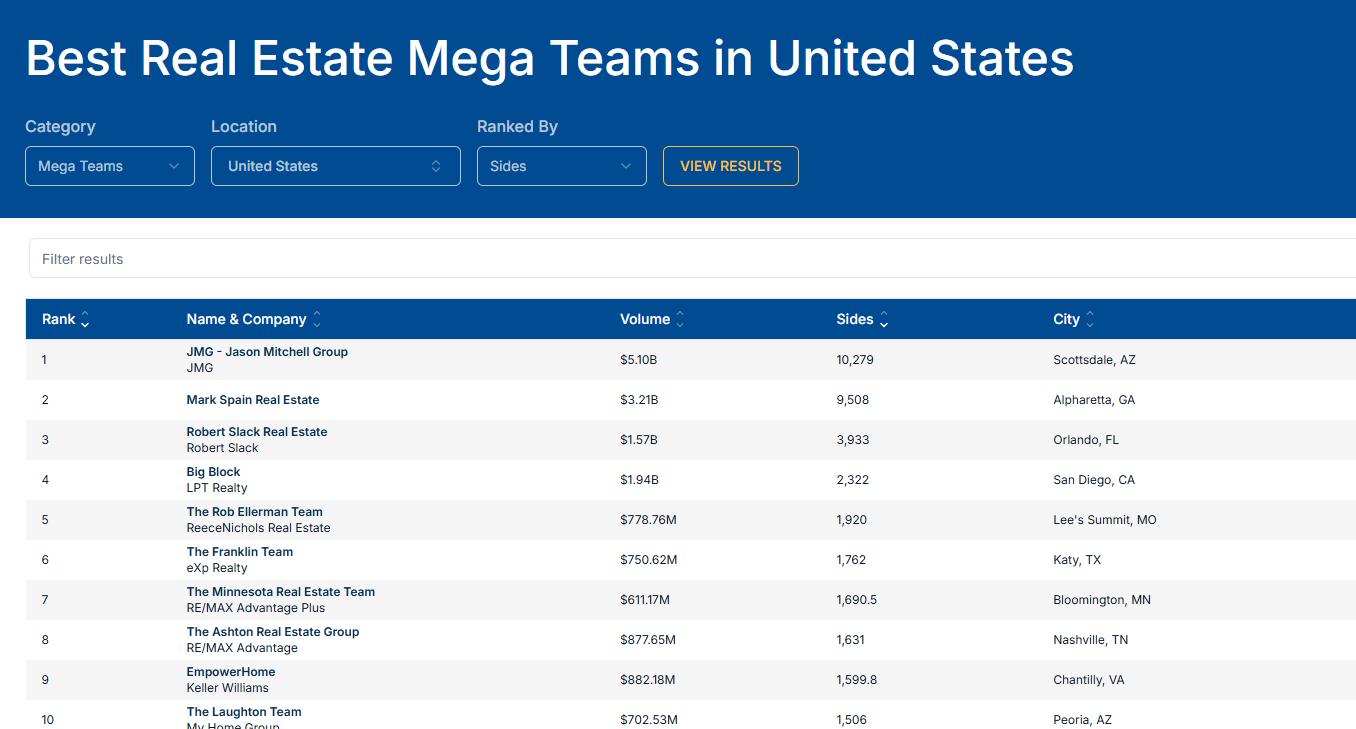Screen dimensions: 1356x729
Task: Open the Ranked By dropdown showing Sides
Action: coord(561,166)
